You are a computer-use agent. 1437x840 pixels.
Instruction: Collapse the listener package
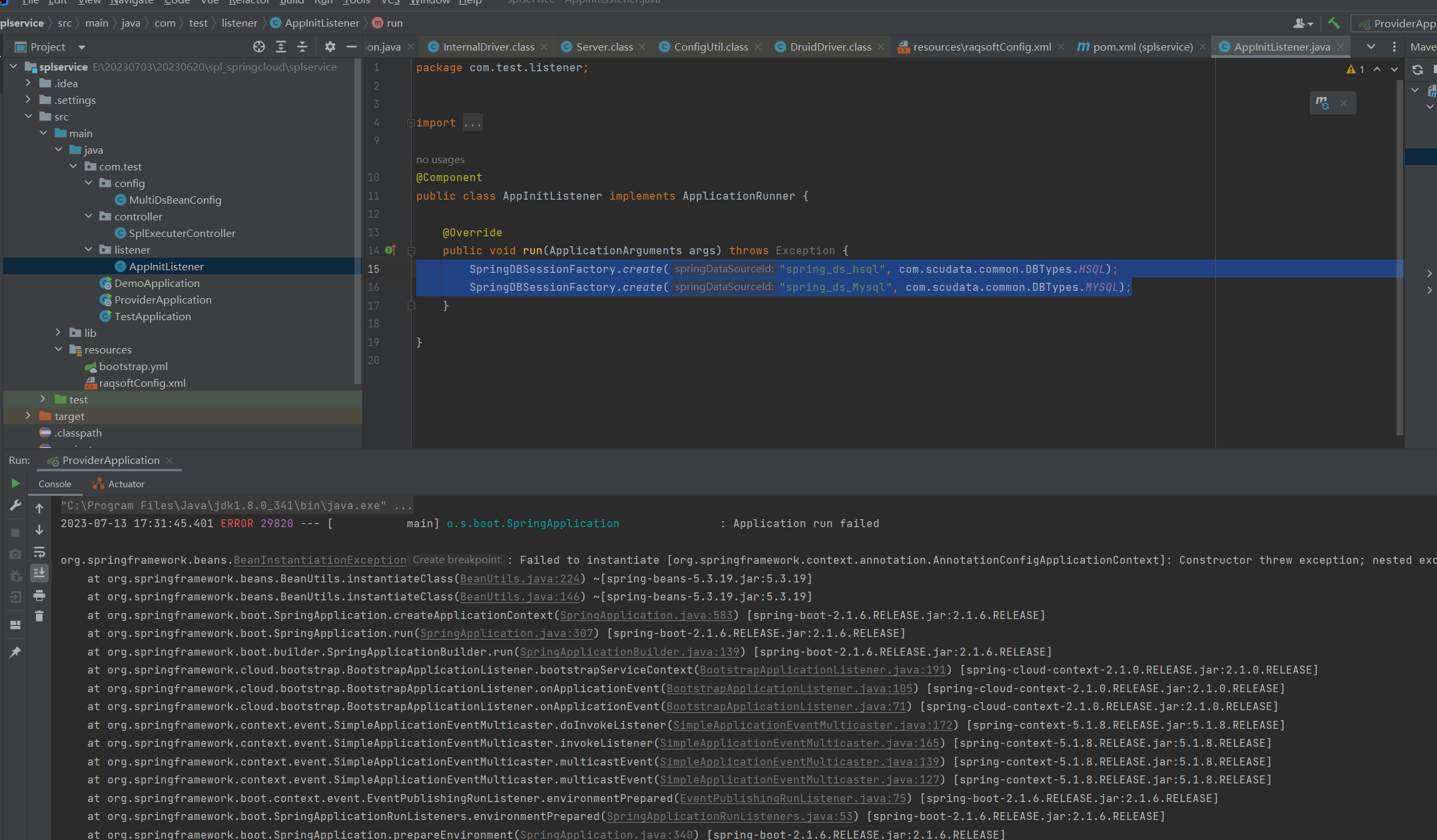[89, 250]
